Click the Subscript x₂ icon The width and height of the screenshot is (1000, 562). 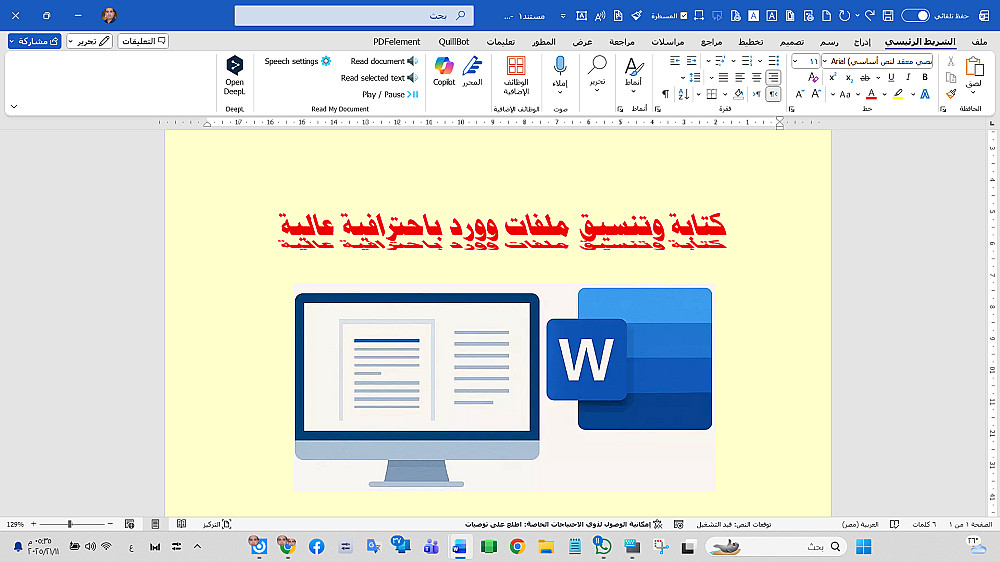(849, 77)
